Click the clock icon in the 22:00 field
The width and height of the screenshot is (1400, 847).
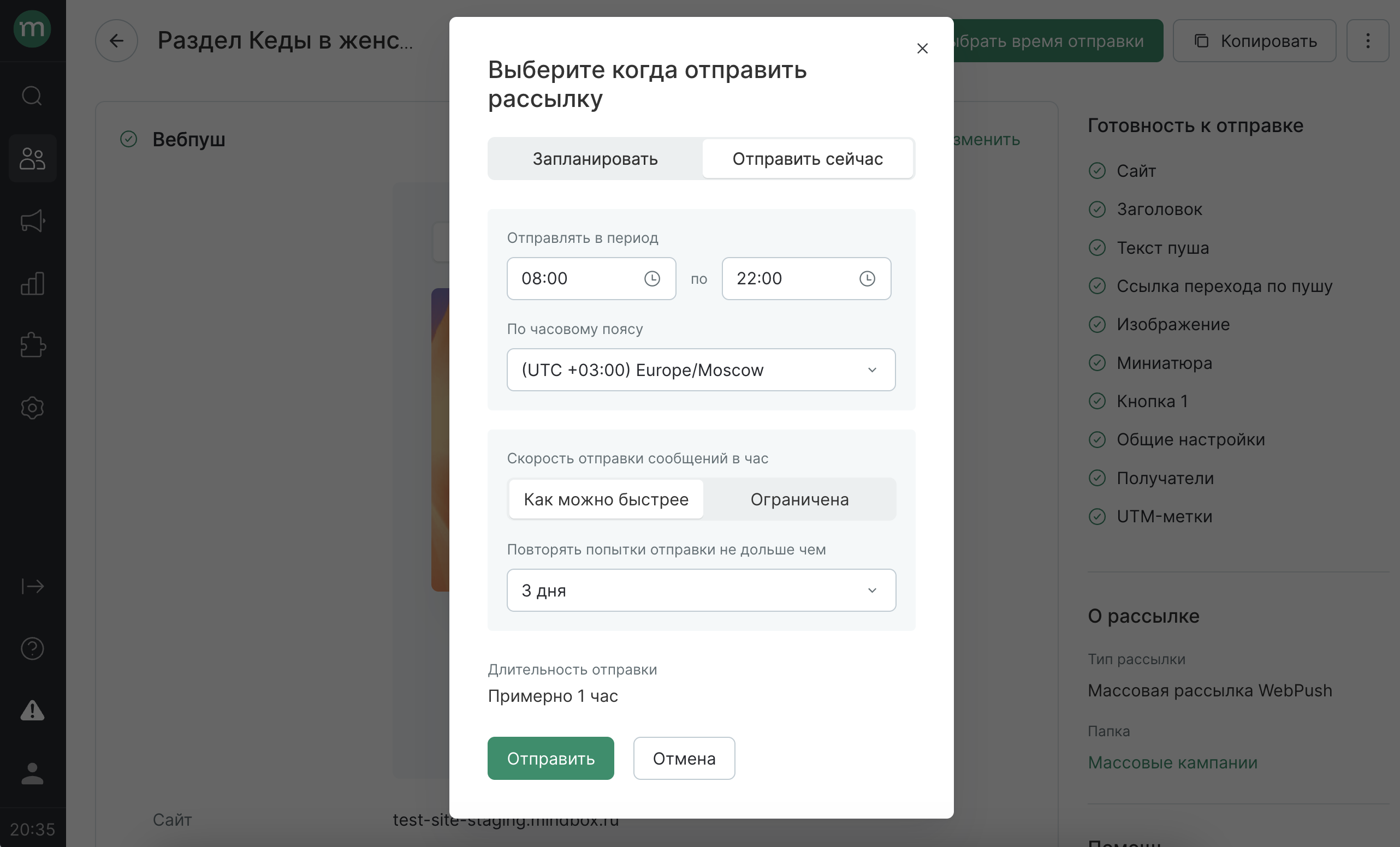[867, 278]
